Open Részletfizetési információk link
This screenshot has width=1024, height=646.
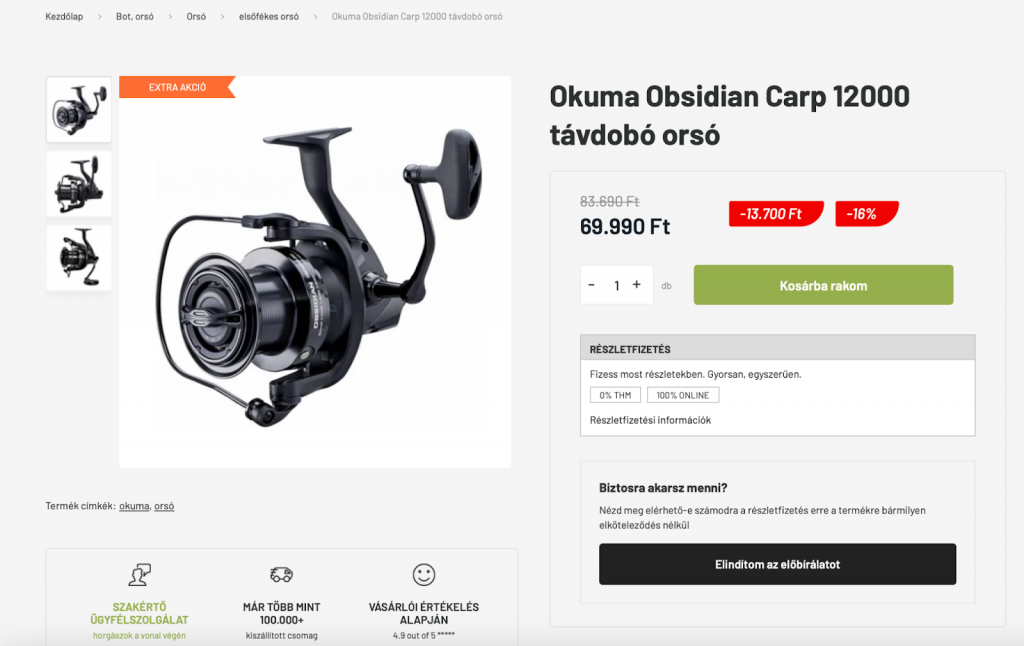(650, 420)
